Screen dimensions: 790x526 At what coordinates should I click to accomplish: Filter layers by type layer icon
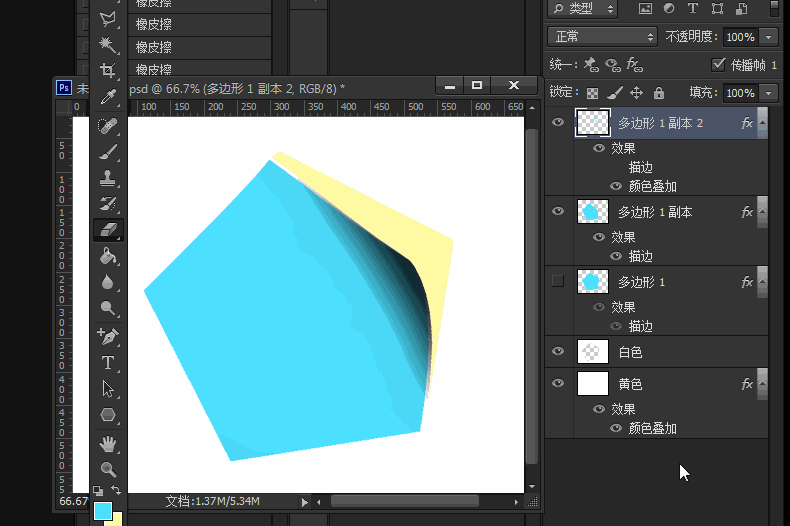coord(693,8)
